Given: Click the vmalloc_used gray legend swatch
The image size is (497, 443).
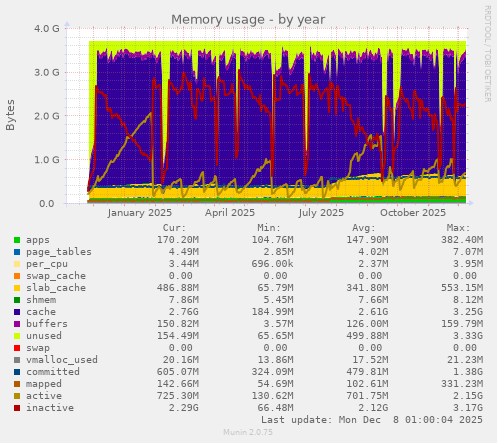Looking at the screenshot, I should coord(17,360).
